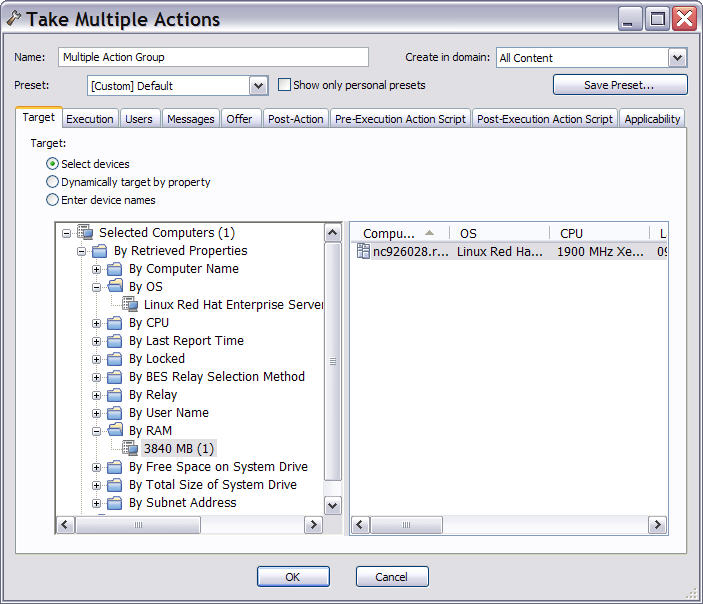Expand the By Computer Name node

pyautogui.click(x=96, y=269)
